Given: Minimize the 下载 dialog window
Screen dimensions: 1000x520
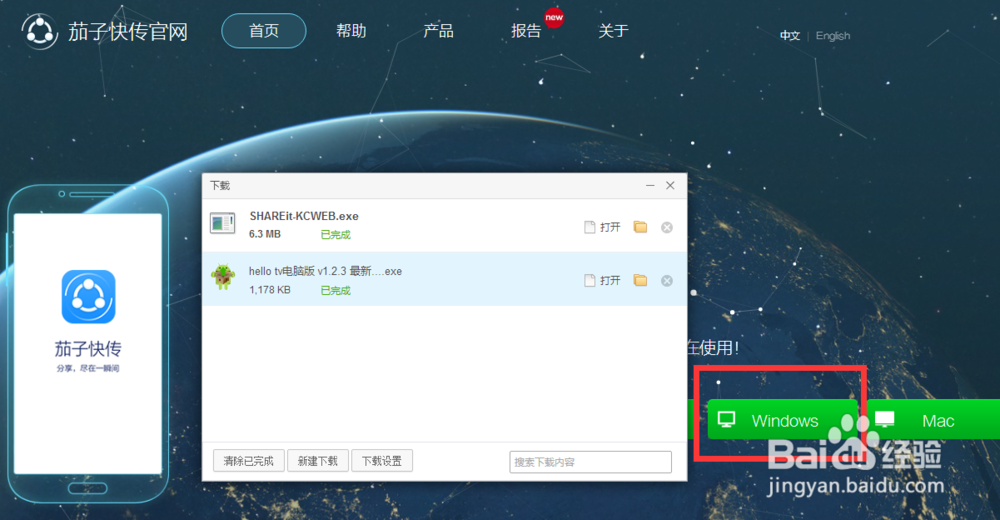Looking at the screenshot, I should point(650,185).
